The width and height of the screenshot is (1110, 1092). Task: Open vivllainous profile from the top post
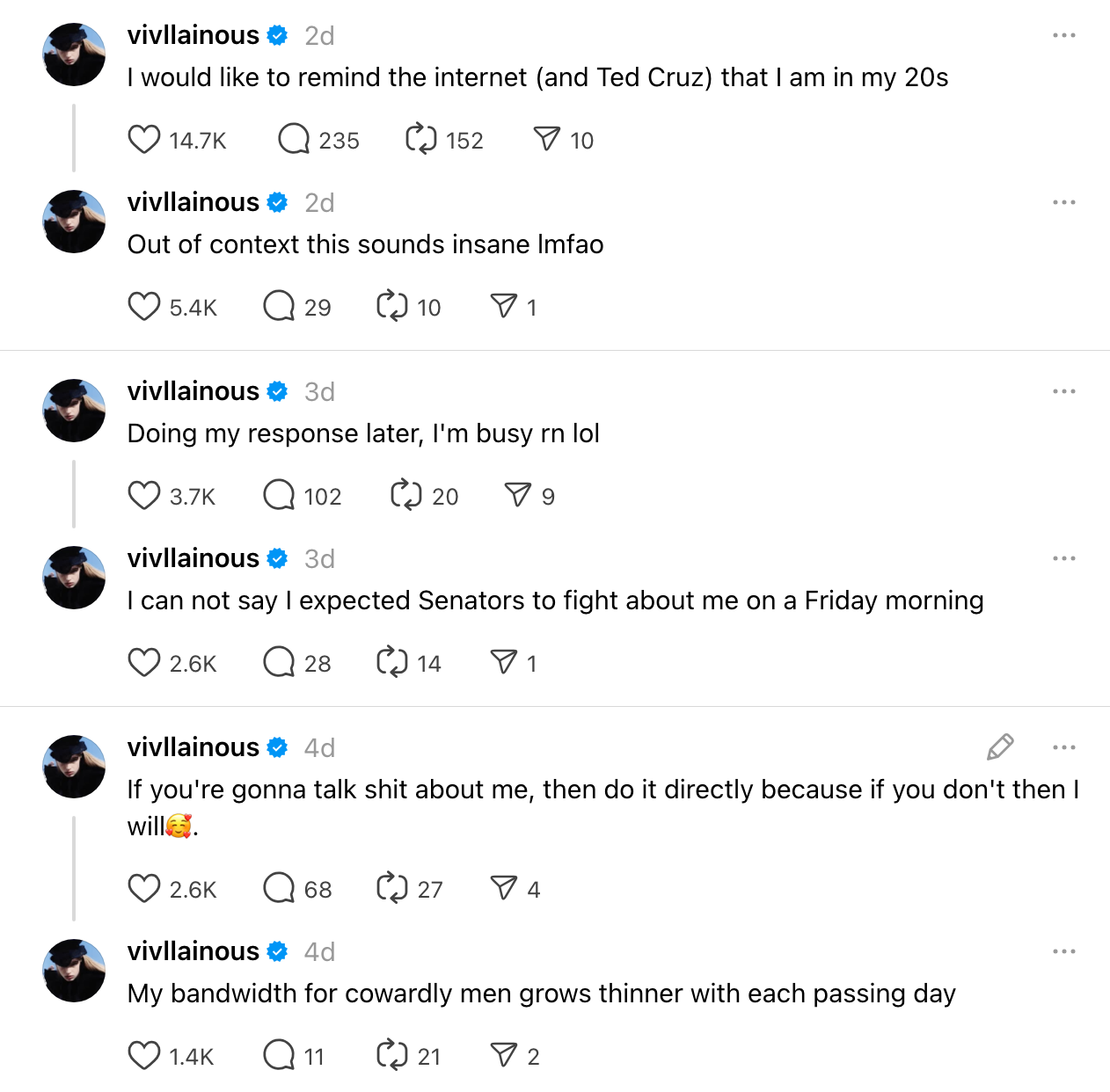(193, 35)
